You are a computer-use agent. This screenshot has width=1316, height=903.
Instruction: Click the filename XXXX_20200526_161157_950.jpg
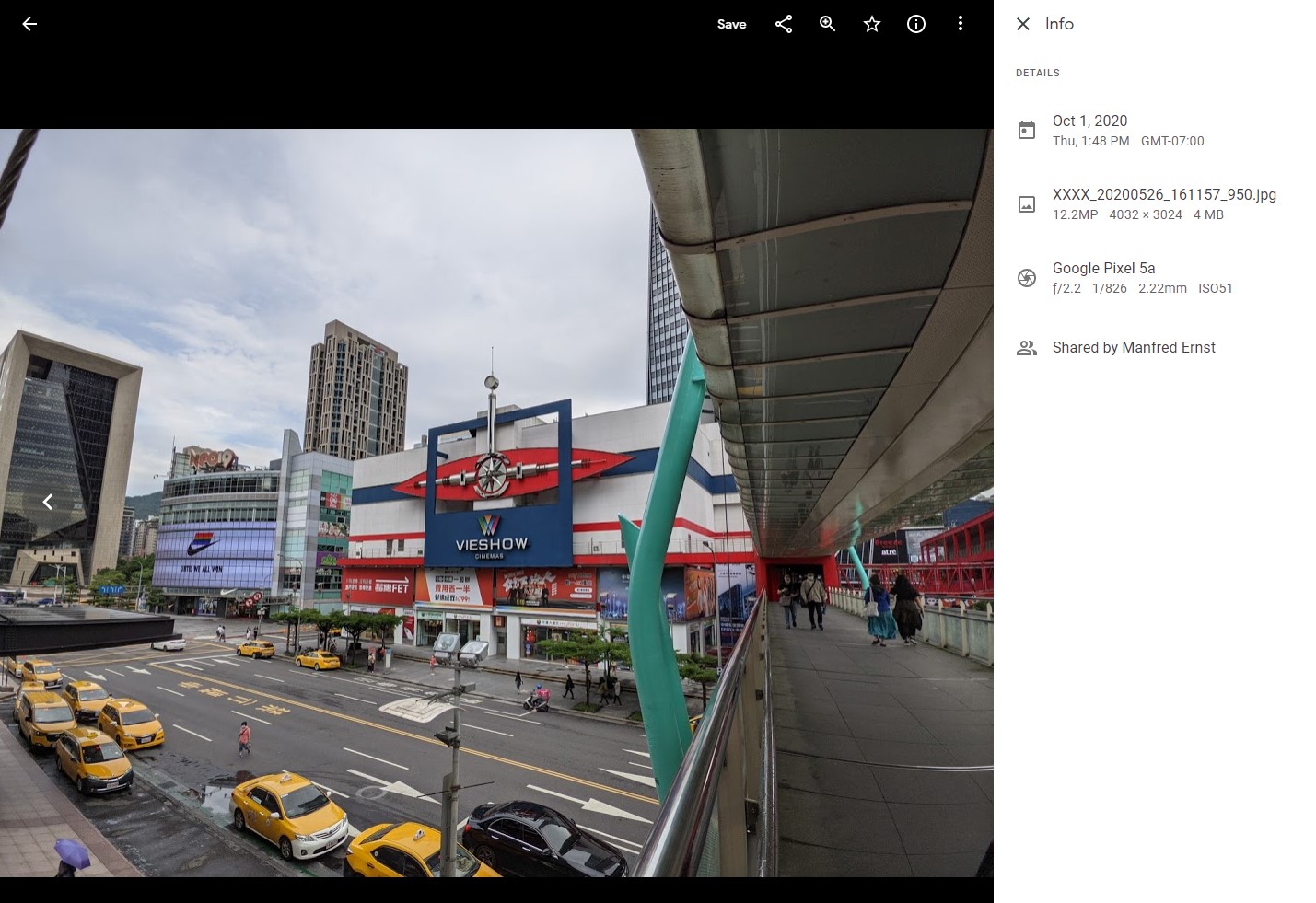(1164, 194)
